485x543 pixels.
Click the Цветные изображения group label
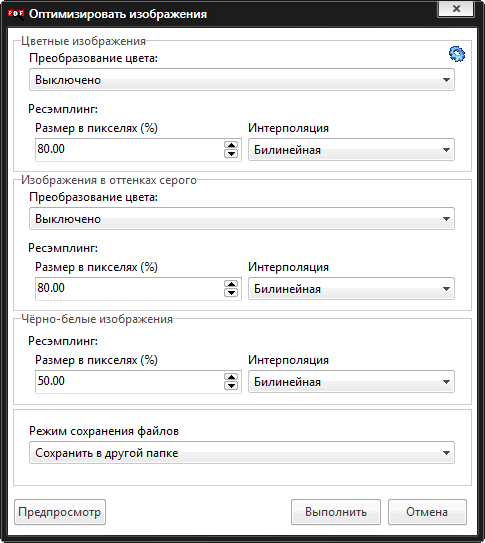(x=83, y=41)
